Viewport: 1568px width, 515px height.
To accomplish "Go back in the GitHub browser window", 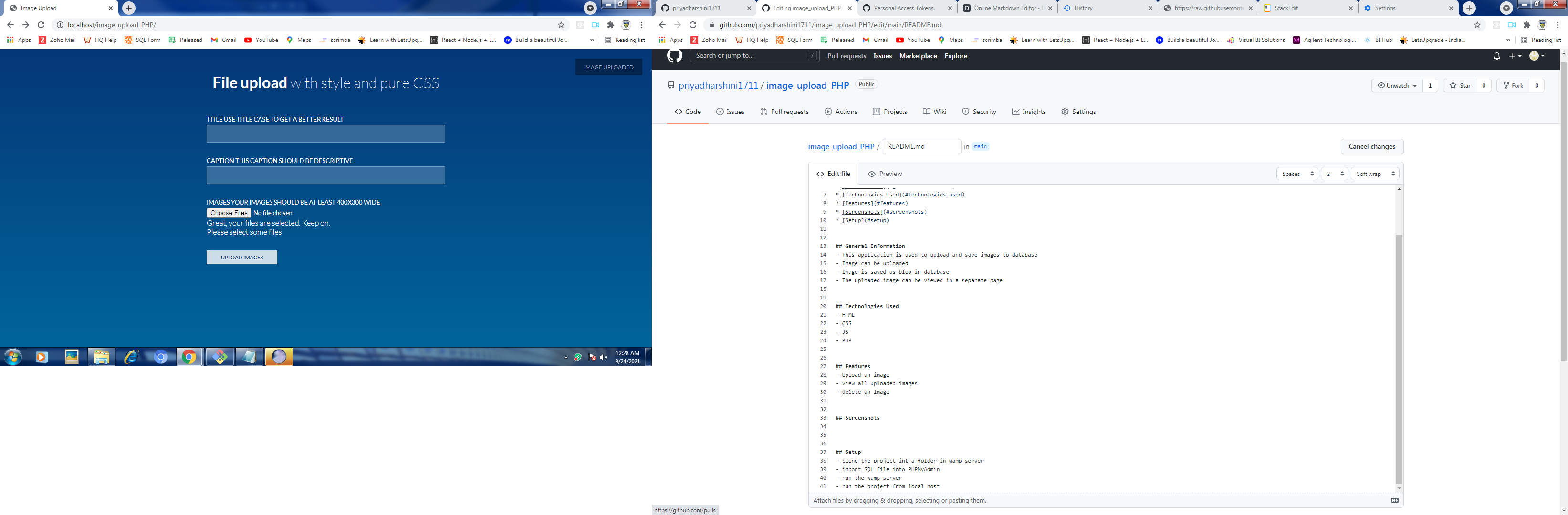I will click(662, 25).
